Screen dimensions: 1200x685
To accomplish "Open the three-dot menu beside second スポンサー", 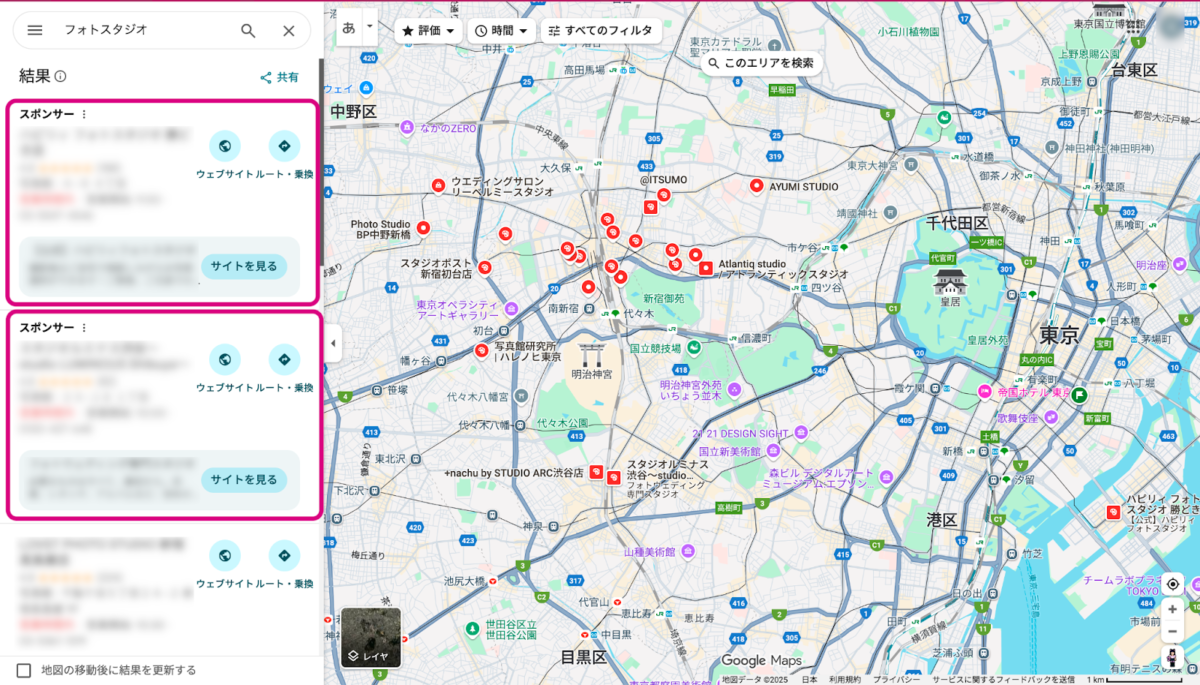I will tap(84, 328).
